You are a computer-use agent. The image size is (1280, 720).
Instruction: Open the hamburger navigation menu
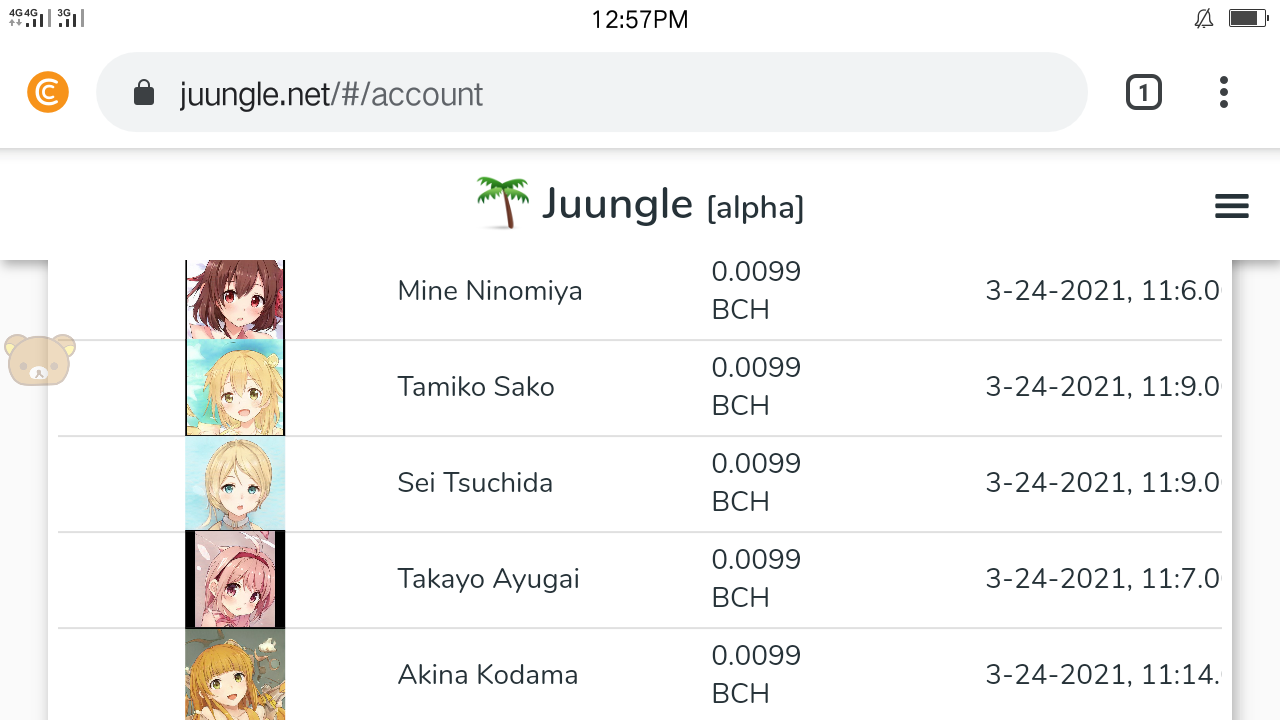1231,206
